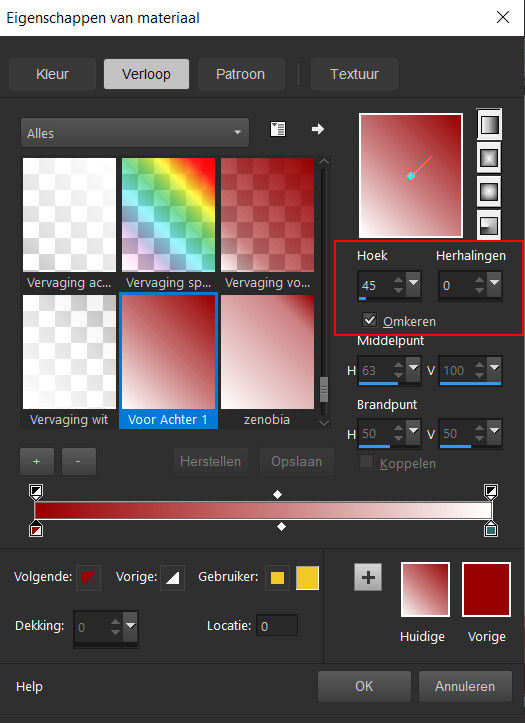
Task: Open the gradient category list icon
Action: [x=277, y=129]
